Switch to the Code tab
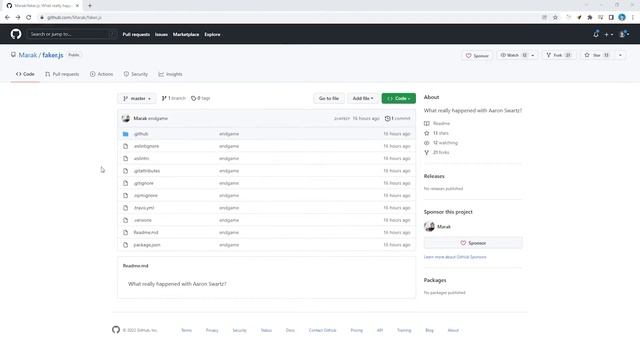Image resolution: width=640 pixels, height=360 pixels. 25,74
